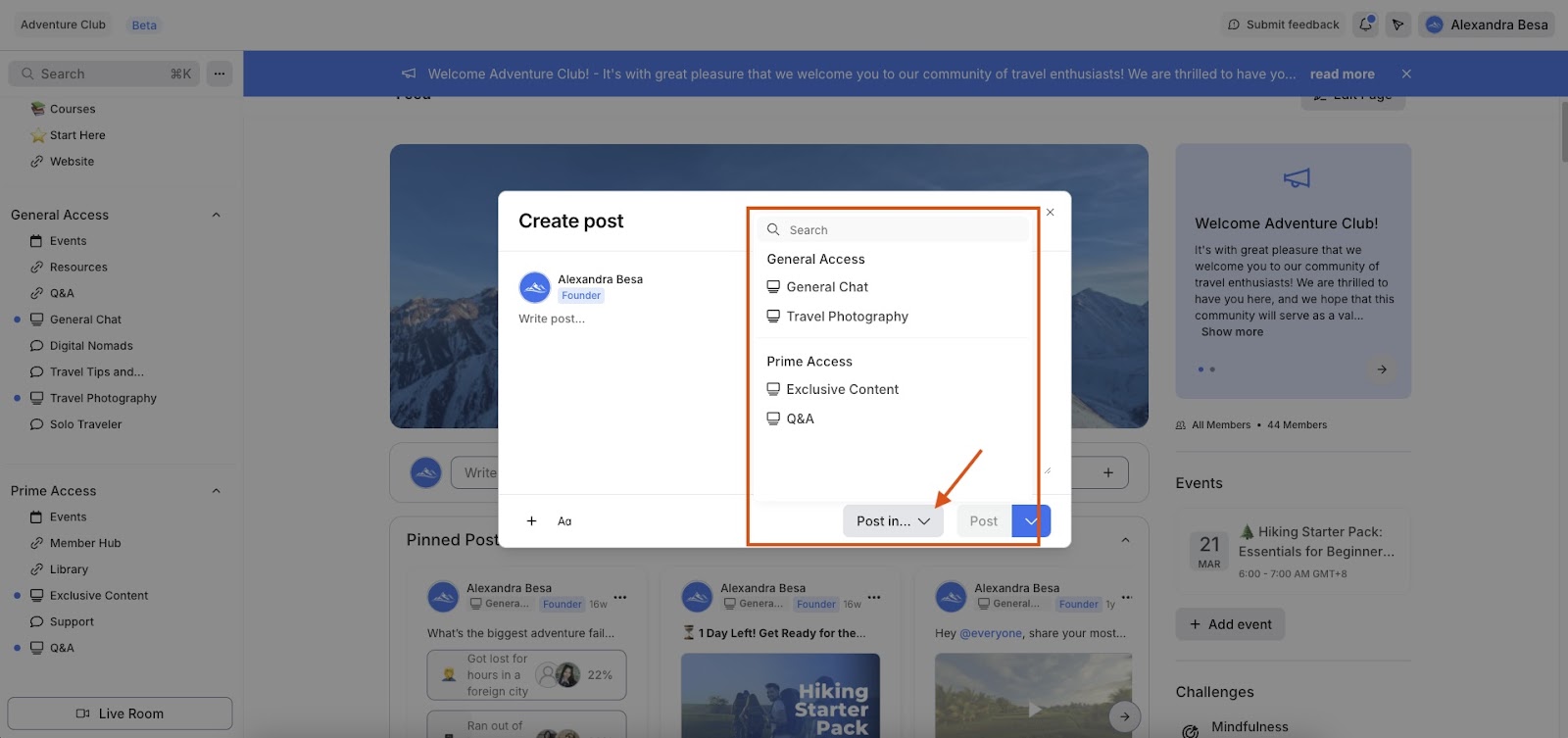Go to next welcome card with arrow
Viewport: 1568px width, 738px height.
click(x=1382, y=369)
